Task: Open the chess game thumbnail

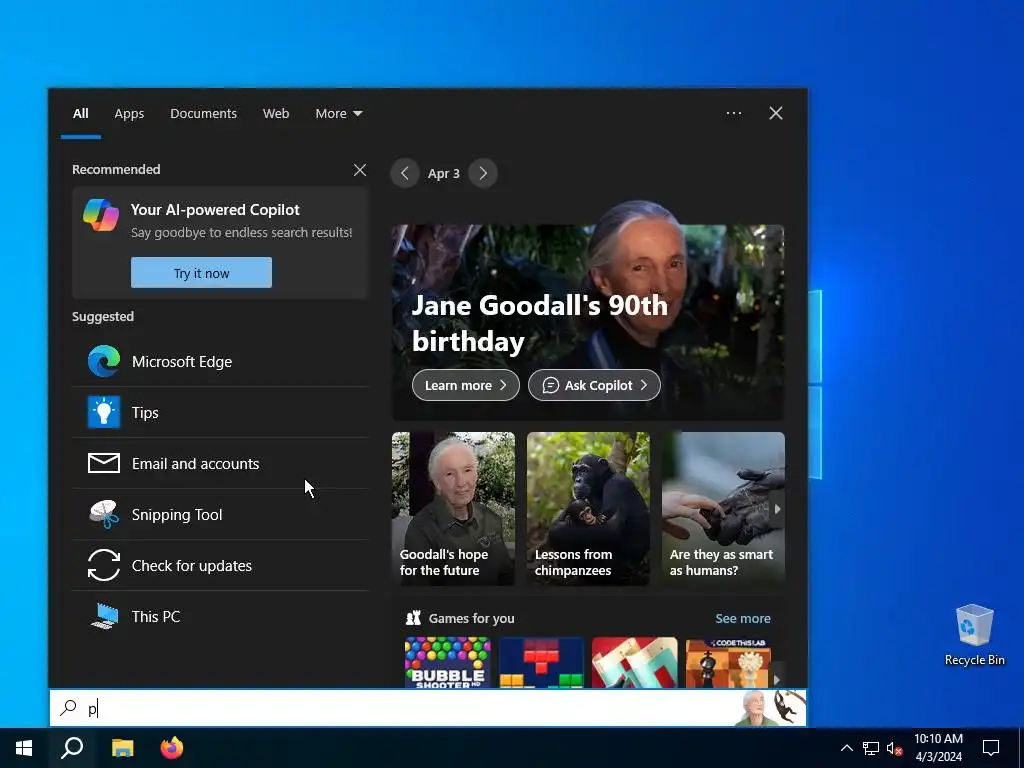Action: pos(728,662)
